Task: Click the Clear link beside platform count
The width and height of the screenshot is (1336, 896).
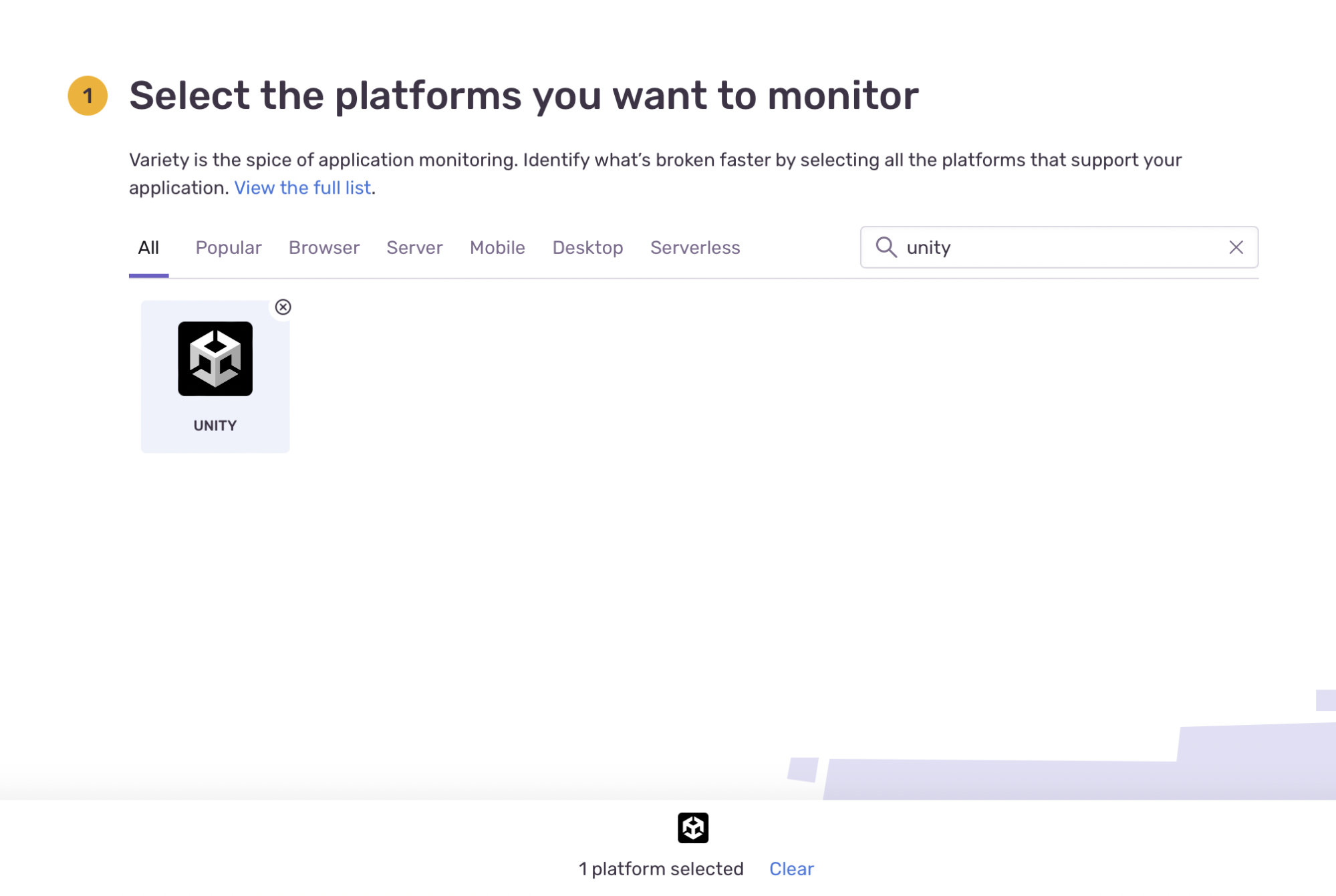Action: click(x=791, y=869)
